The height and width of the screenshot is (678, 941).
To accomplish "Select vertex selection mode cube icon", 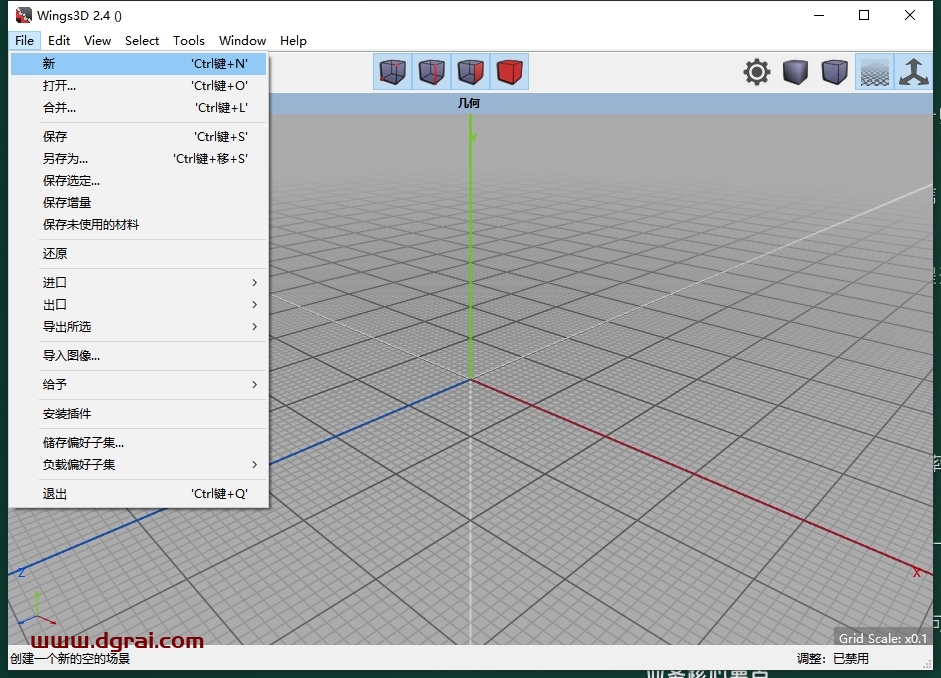I will pyautogui.click(x=392, y=71).
